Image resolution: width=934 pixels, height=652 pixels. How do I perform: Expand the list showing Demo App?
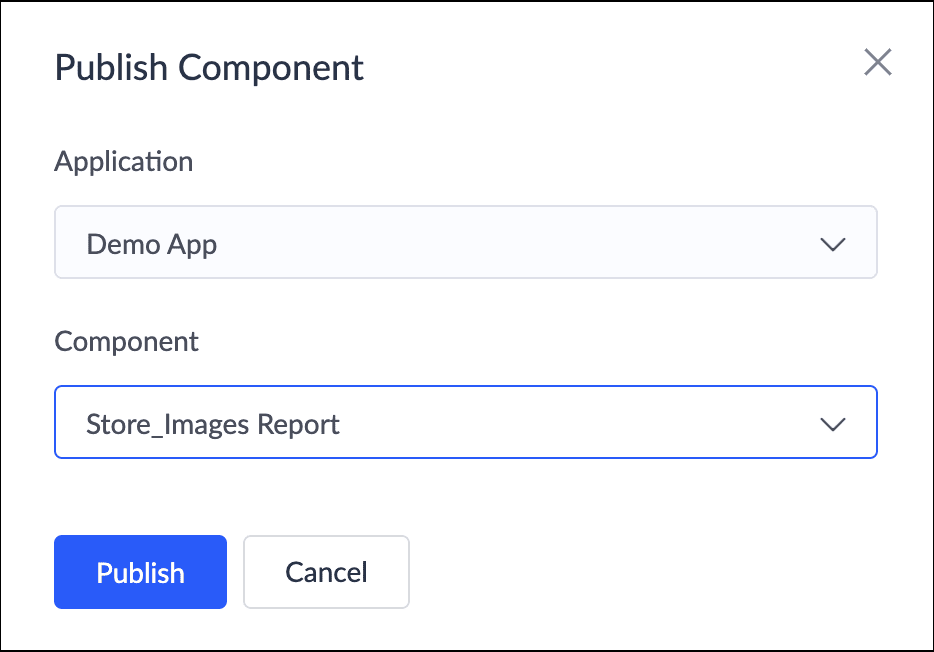pyautogui.click(x=465, y=242)
